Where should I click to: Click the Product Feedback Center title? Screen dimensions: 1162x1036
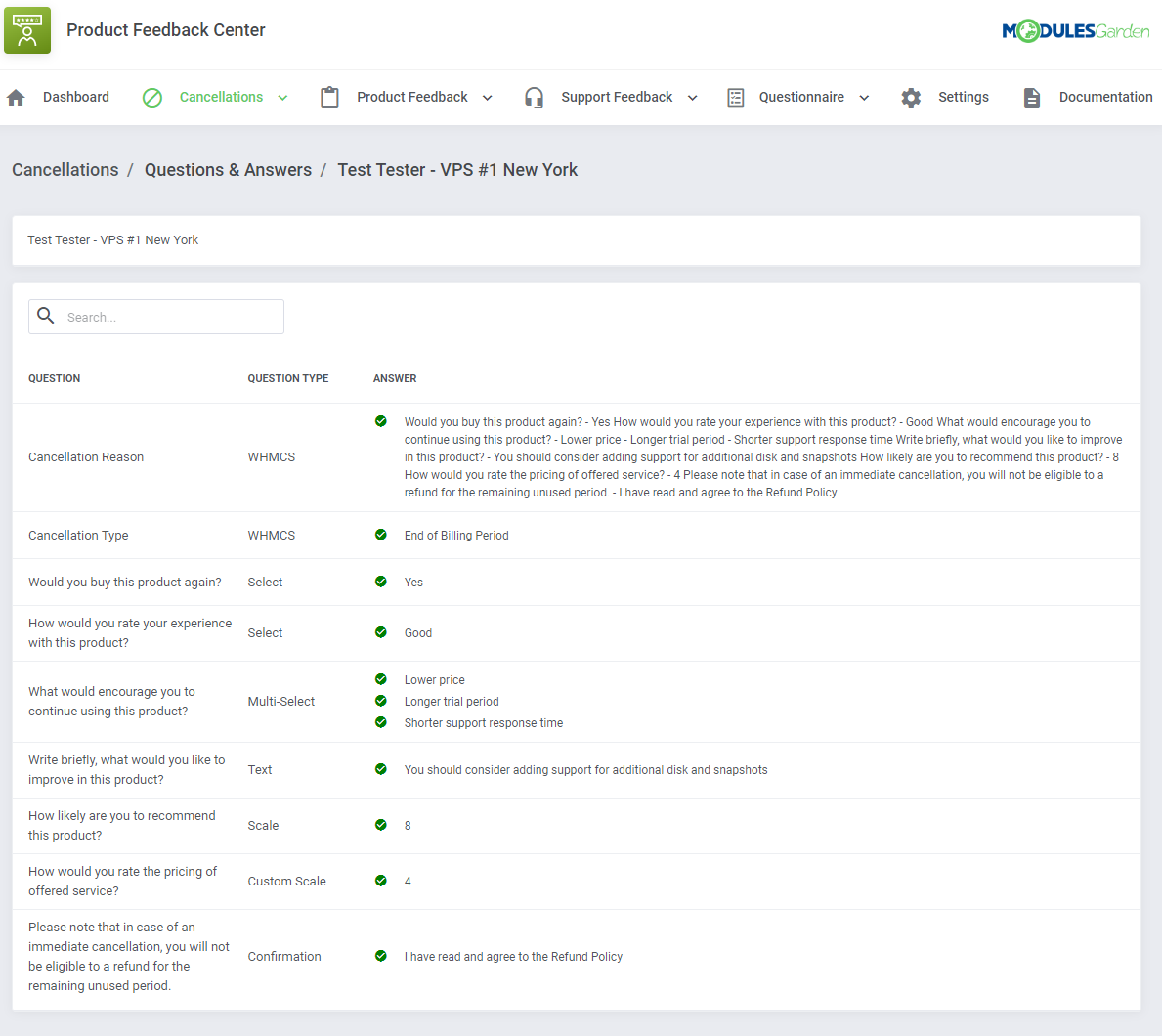click(x=166, y=30)
